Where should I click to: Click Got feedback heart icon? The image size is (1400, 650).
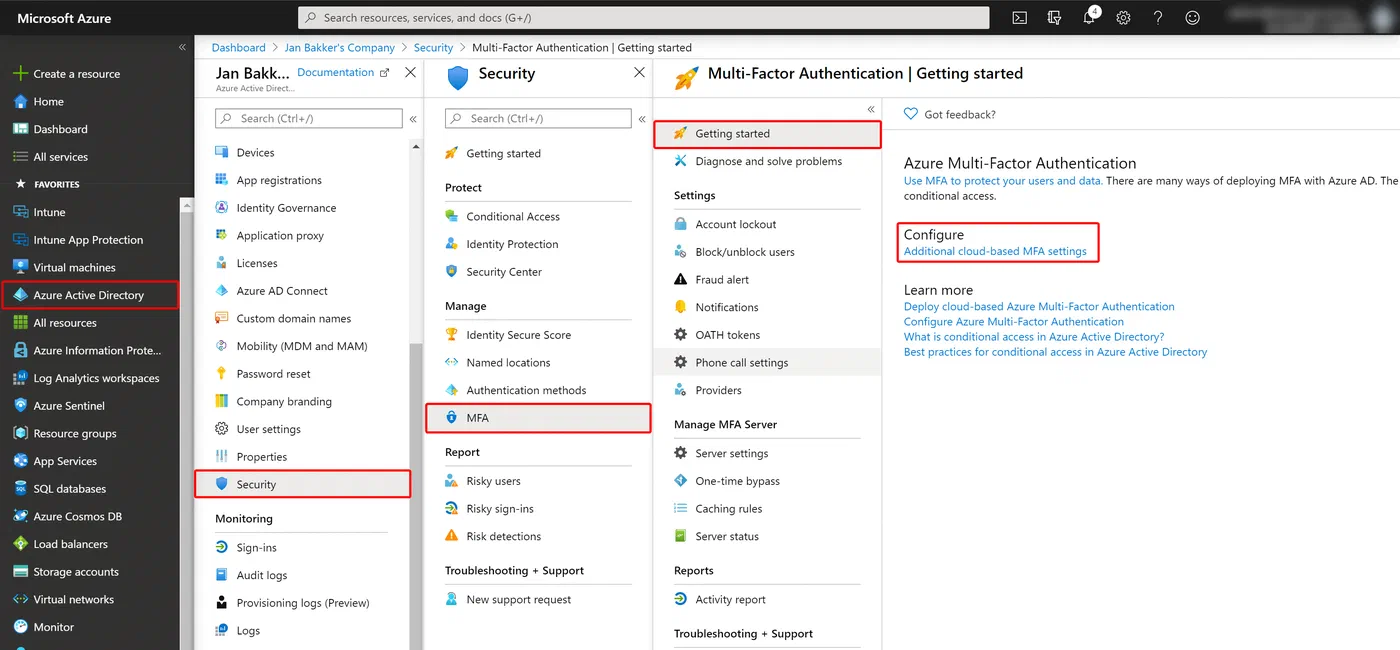911,114
